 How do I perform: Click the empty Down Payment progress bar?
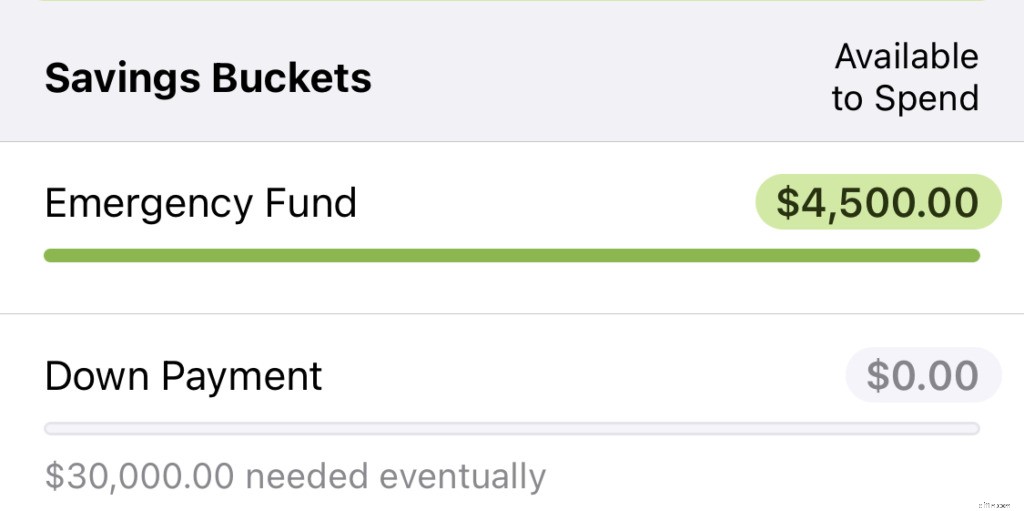pos(511,429)
